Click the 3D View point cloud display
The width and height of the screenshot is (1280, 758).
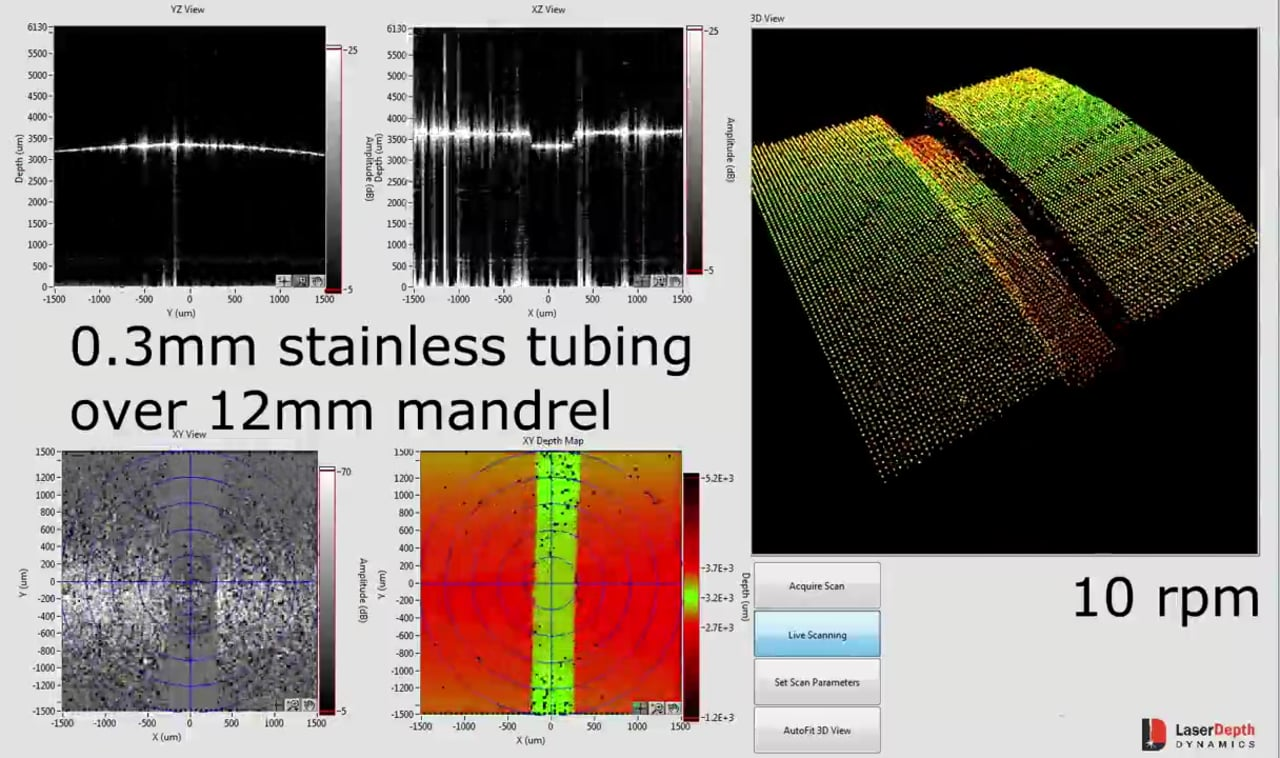click(1005, 290)
